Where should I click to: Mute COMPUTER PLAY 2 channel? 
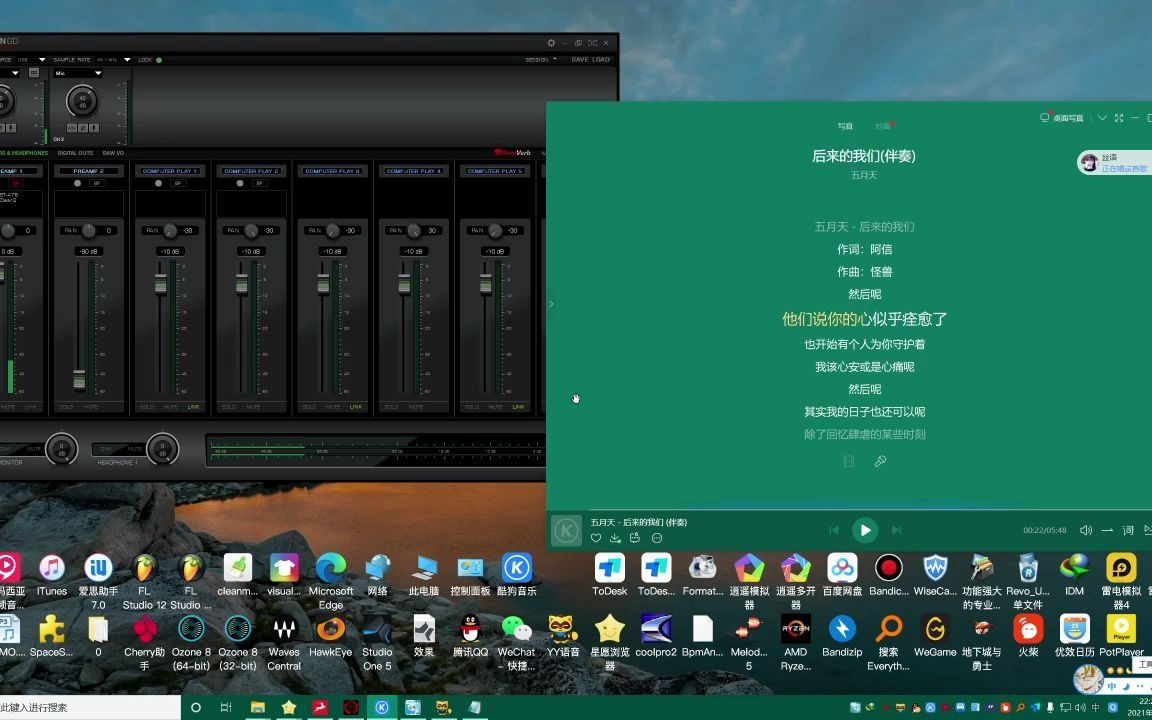coord(253,406)
